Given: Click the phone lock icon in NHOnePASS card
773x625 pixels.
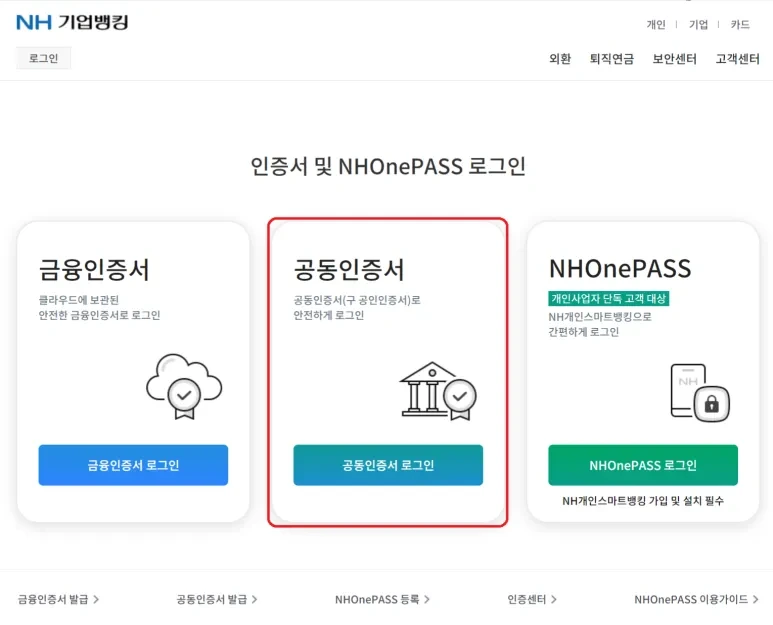Looking at the screenshot, I should [700, 393].
